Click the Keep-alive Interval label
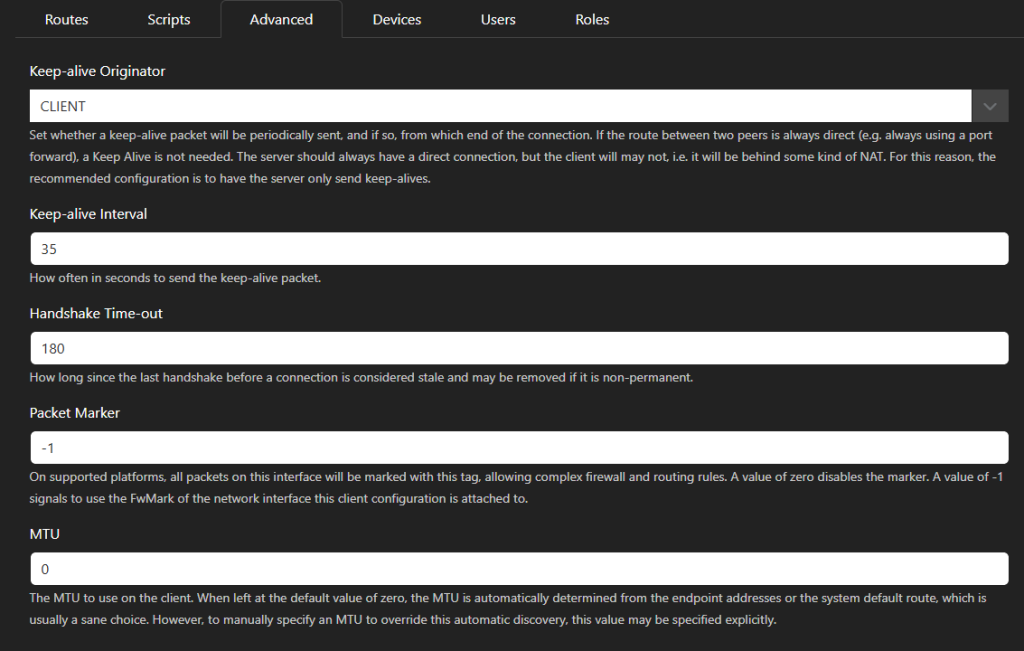Image resolution: width=1024 pixels, height=651 pixels. point(88,214)
